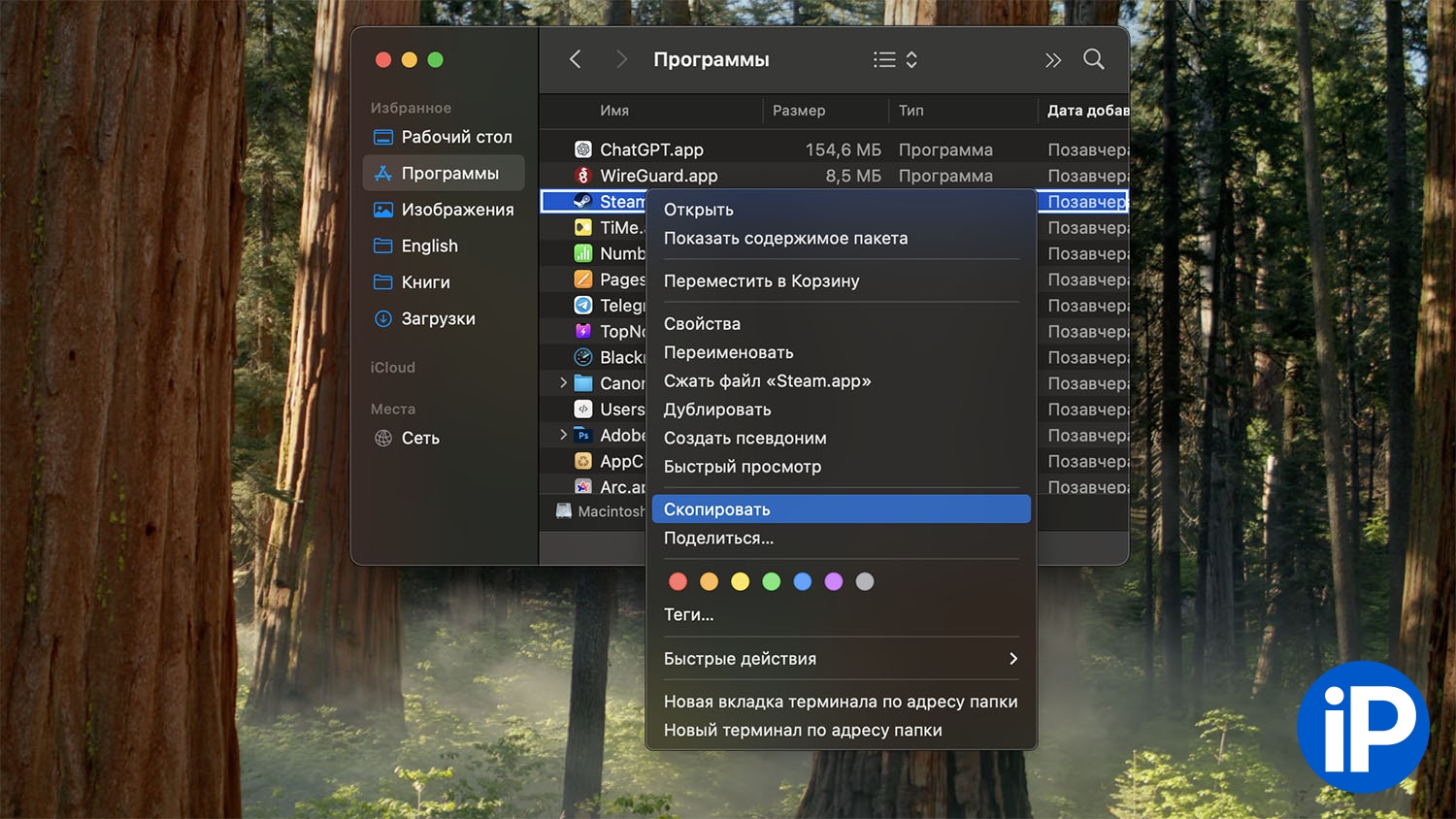Apply the purple color tag
Screen dimensions: 1456x819
pyautogui.click(x=834, y=581)
